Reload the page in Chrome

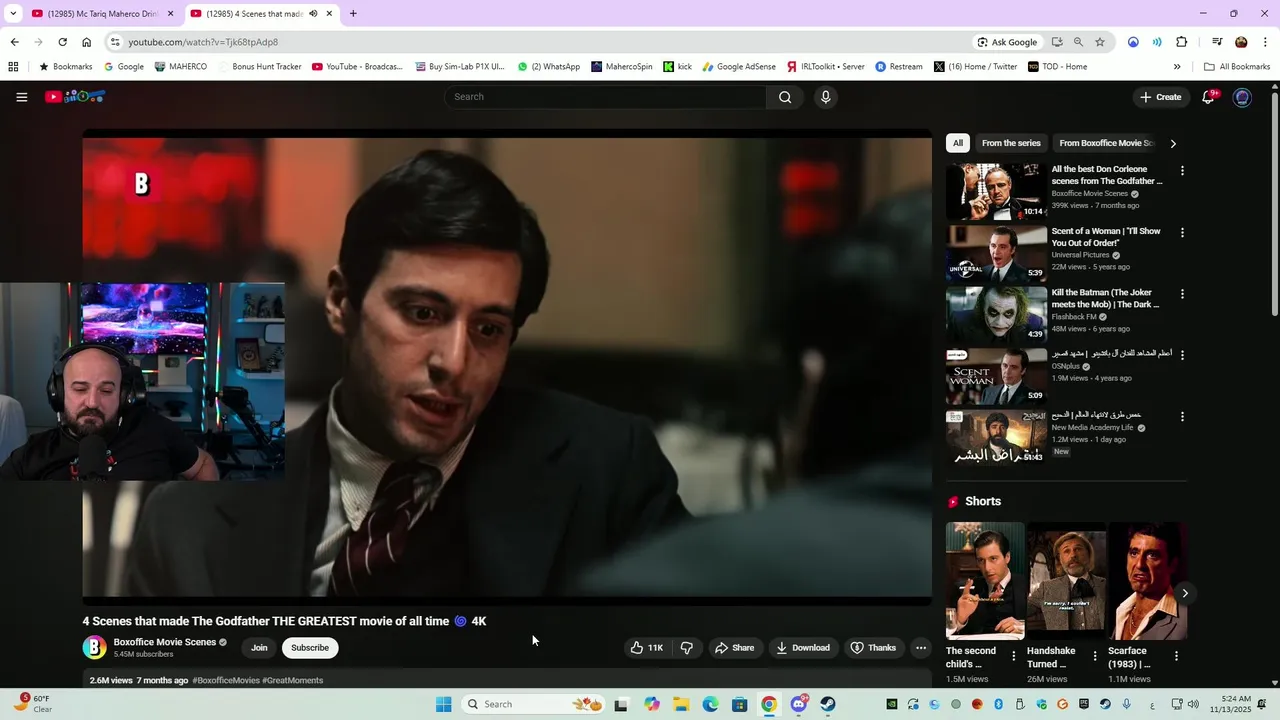coord(62,42)
